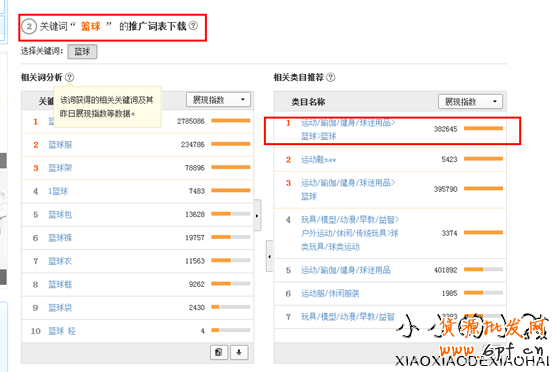The width and height of the screenshot is (554, 372).
Task: Click the 类目名称 column header
Action: pos(308,102)
